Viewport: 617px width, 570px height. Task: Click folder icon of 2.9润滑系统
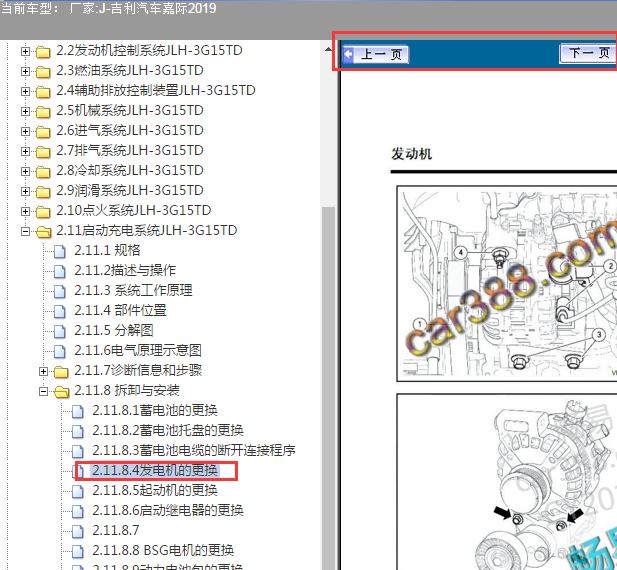43,192
